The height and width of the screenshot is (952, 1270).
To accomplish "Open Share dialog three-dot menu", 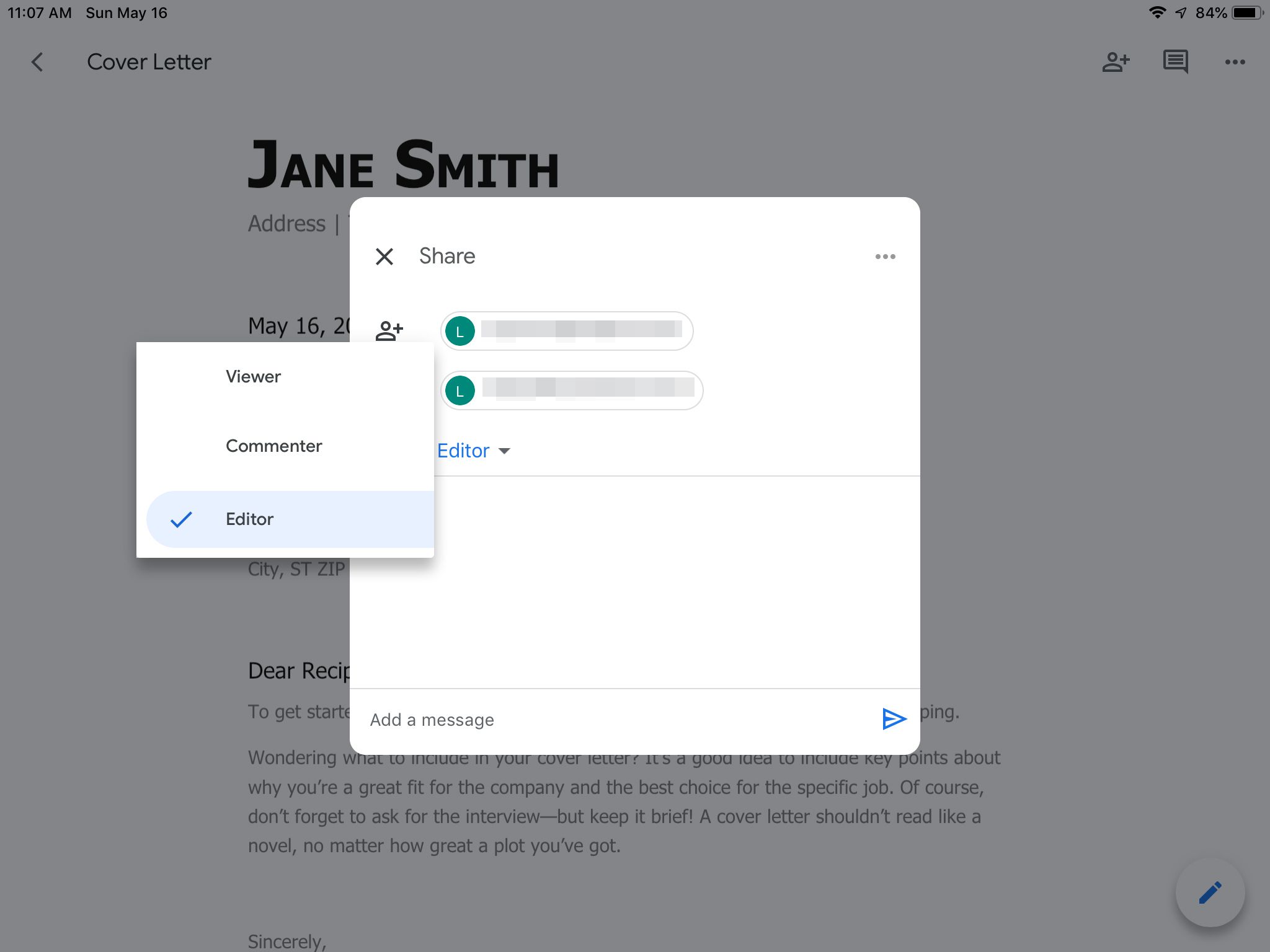I will (x=885, y=257).
